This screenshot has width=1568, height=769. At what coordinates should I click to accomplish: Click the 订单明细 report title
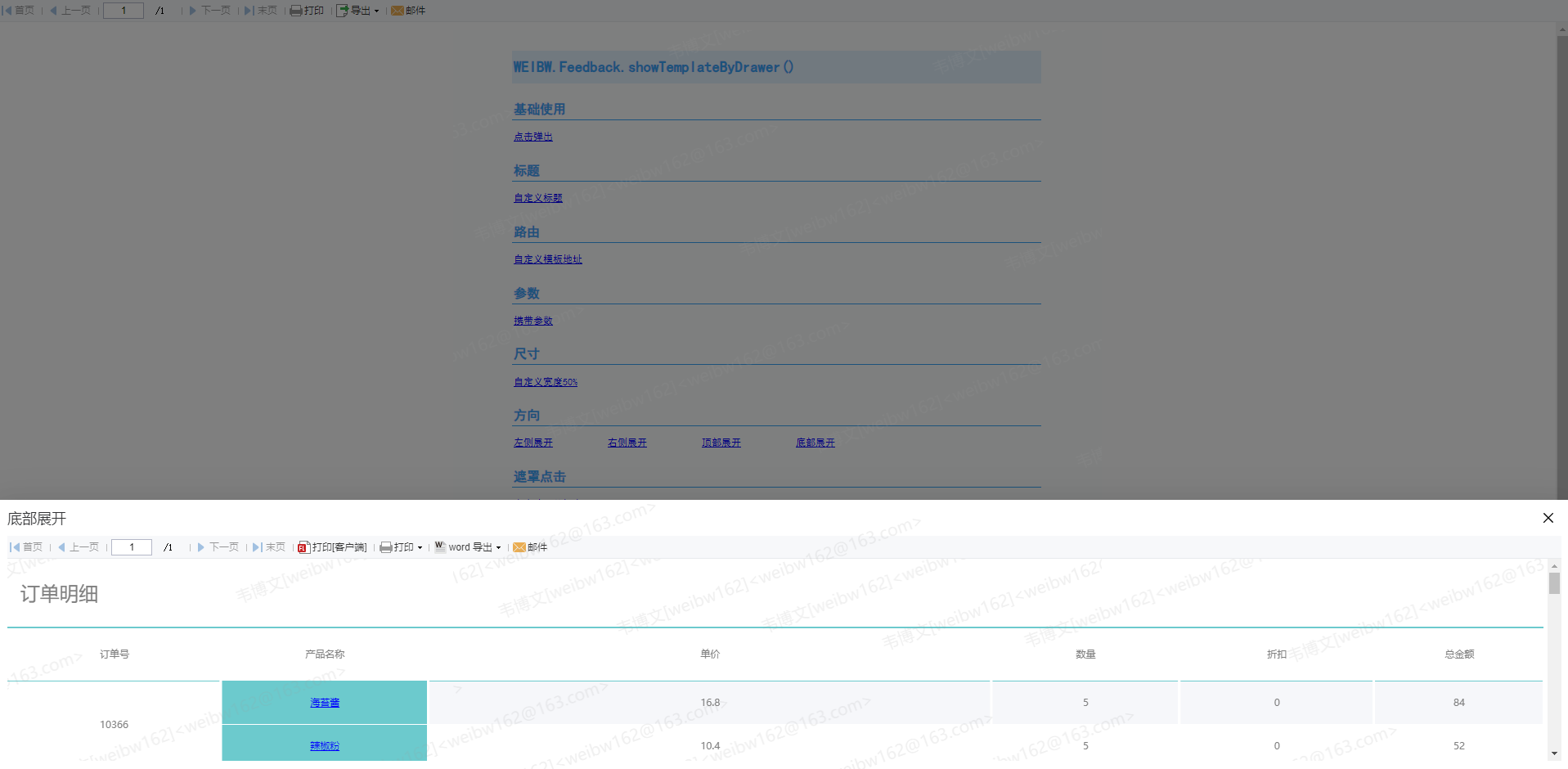point(59,594)
